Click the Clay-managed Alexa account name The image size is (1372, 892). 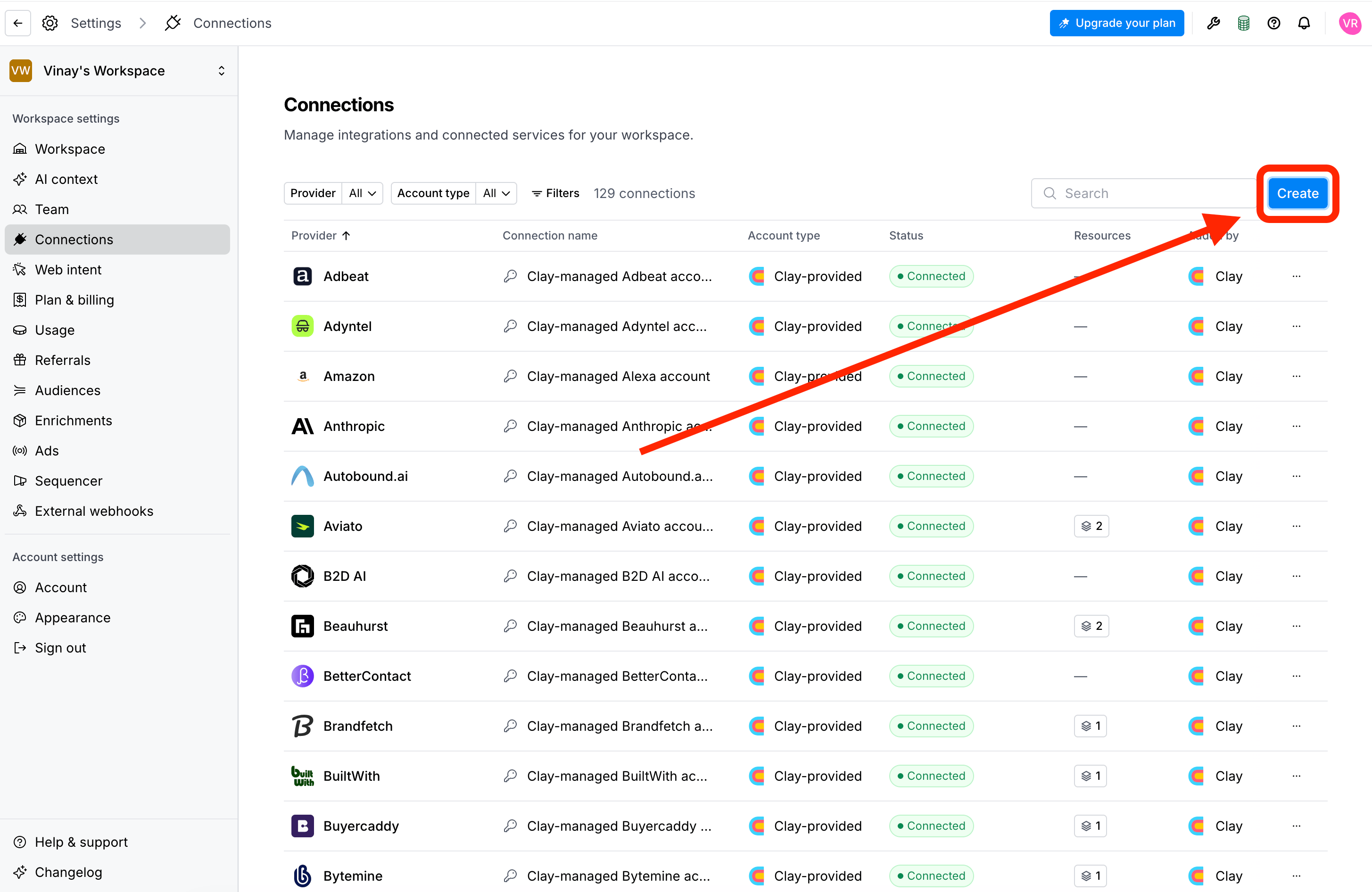pyautogui.click(x=618, y=377)
